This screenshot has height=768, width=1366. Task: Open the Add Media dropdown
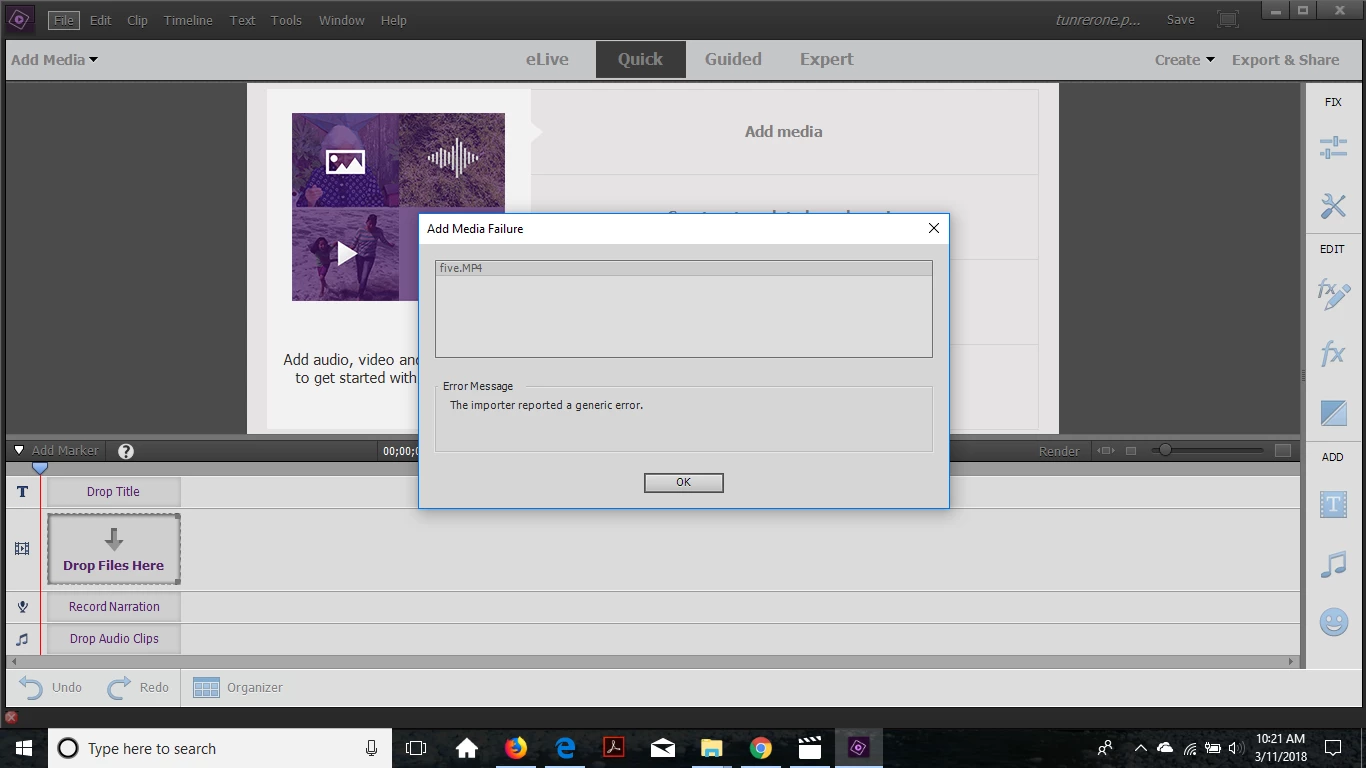[54, 60]
